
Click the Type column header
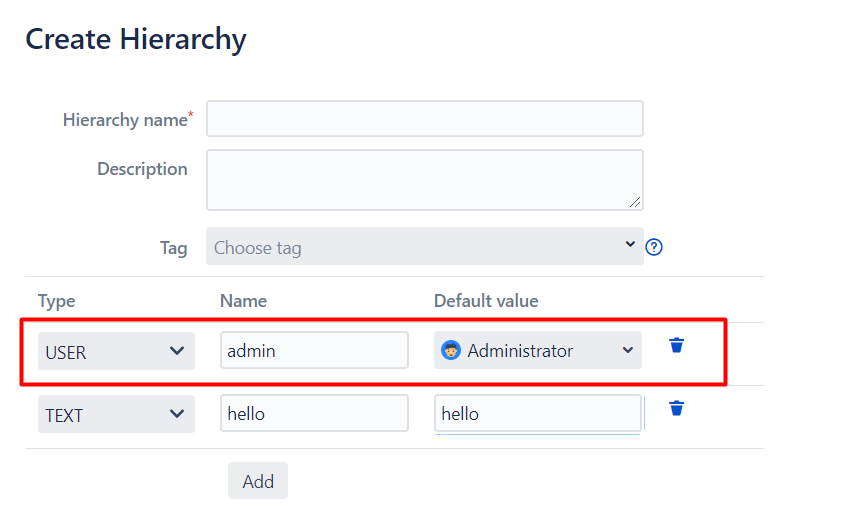(57, 301)
